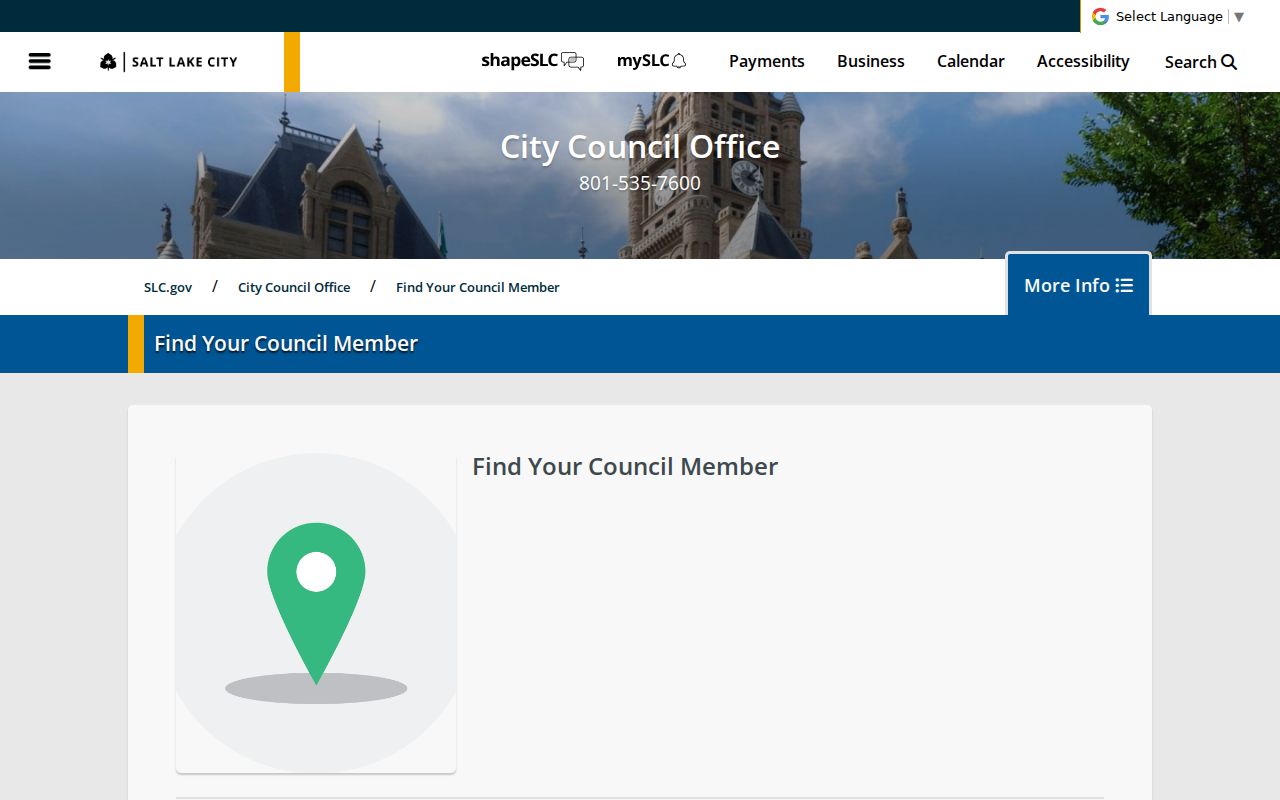Click the Google logo in language selector
Viewport: 1280px width, 800px height.
[x=1100, y=16]
